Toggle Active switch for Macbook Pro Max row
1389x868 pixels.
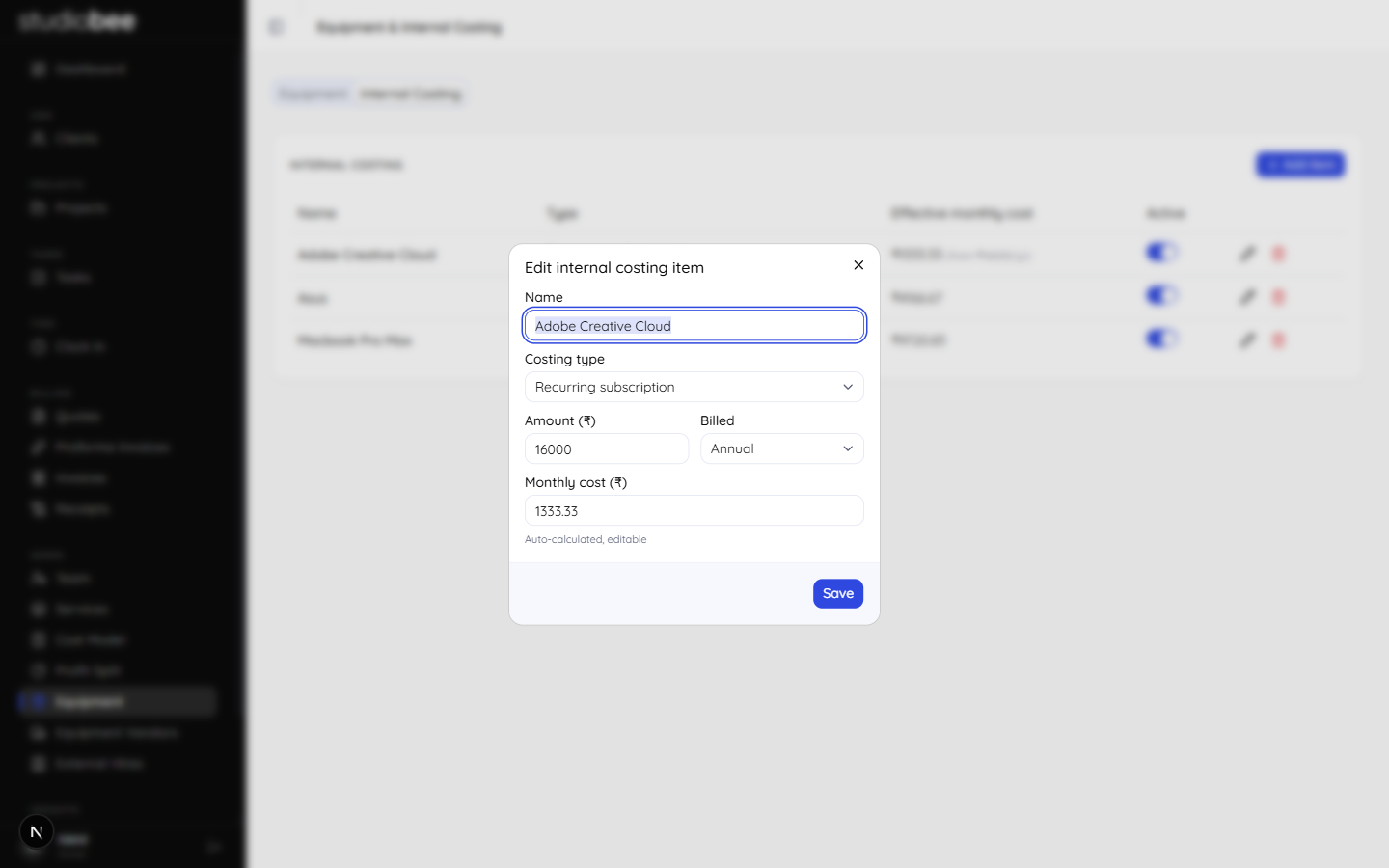pyautogui.click(x=1161, y=339)
